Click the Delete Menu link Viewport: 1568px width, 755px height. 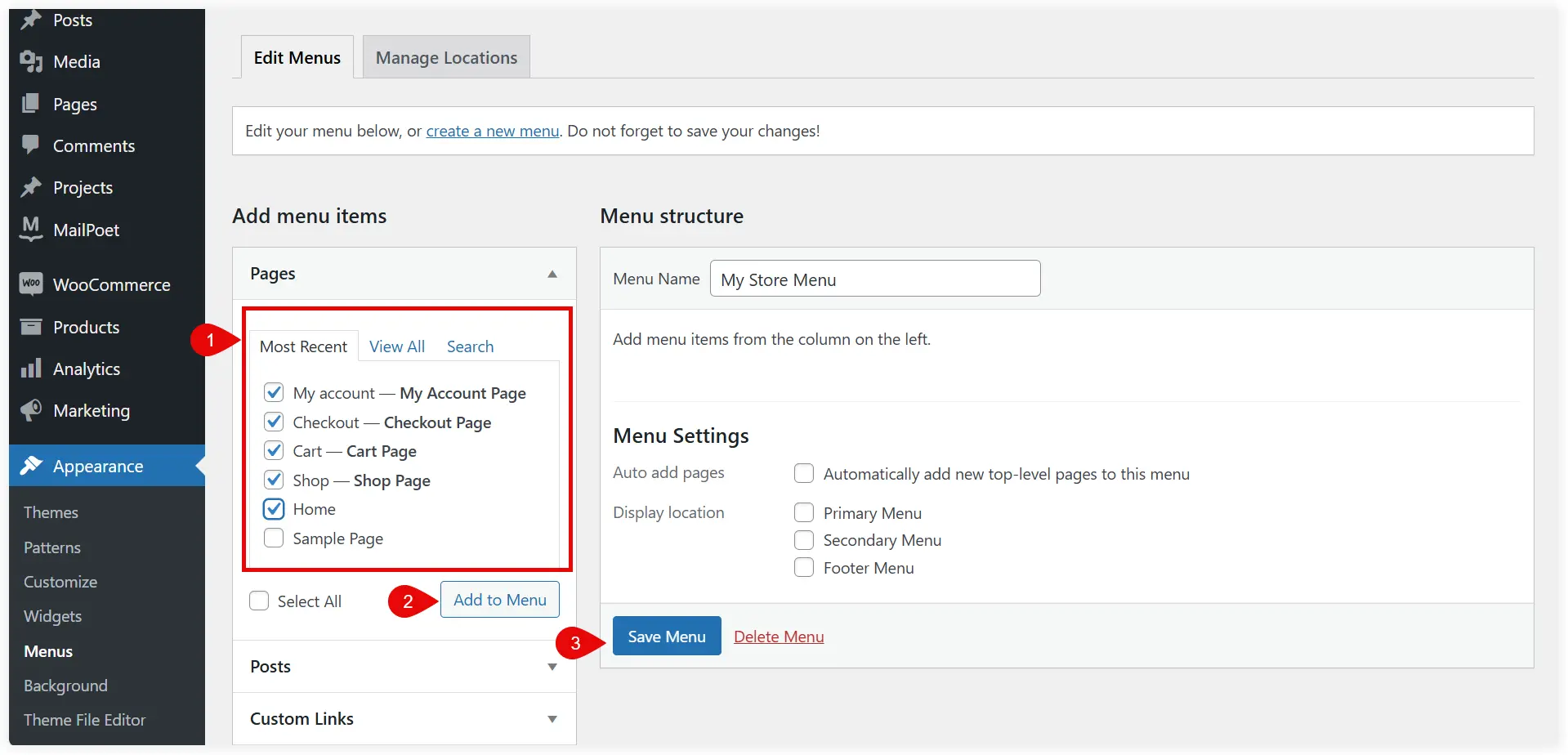[779, 637]
